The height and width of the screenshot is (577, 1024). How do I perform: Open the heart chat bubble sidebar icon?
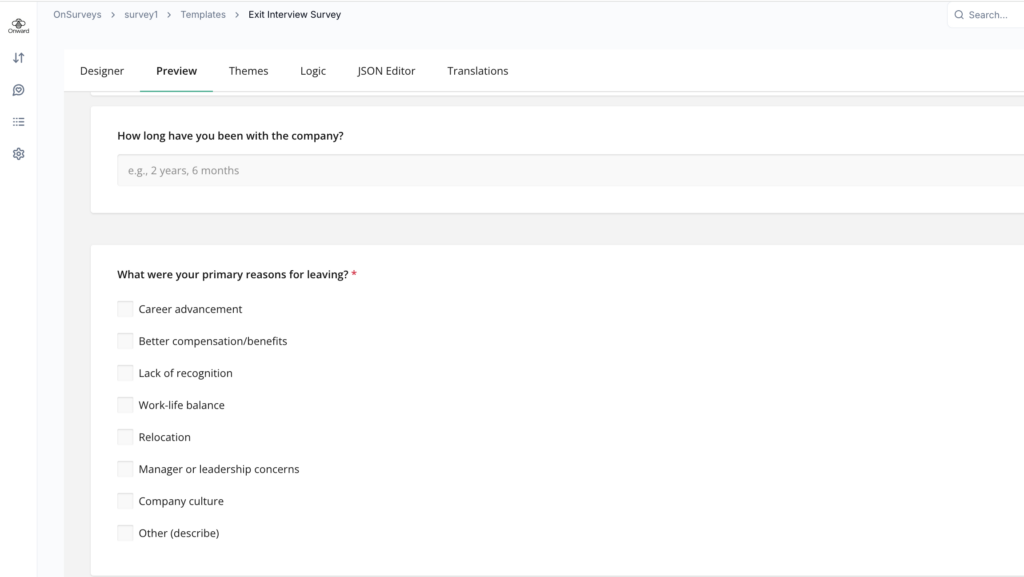18,90
